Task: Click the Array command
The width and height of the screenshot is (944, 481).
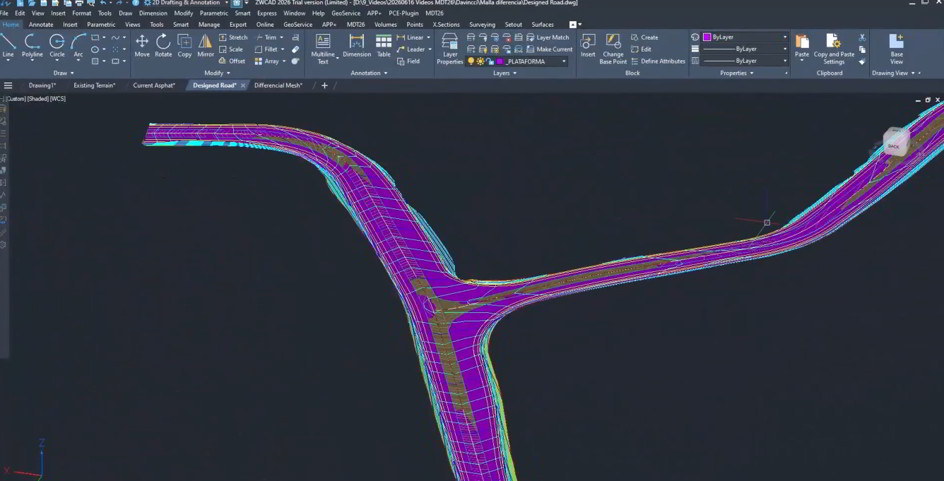Action: 267,61
